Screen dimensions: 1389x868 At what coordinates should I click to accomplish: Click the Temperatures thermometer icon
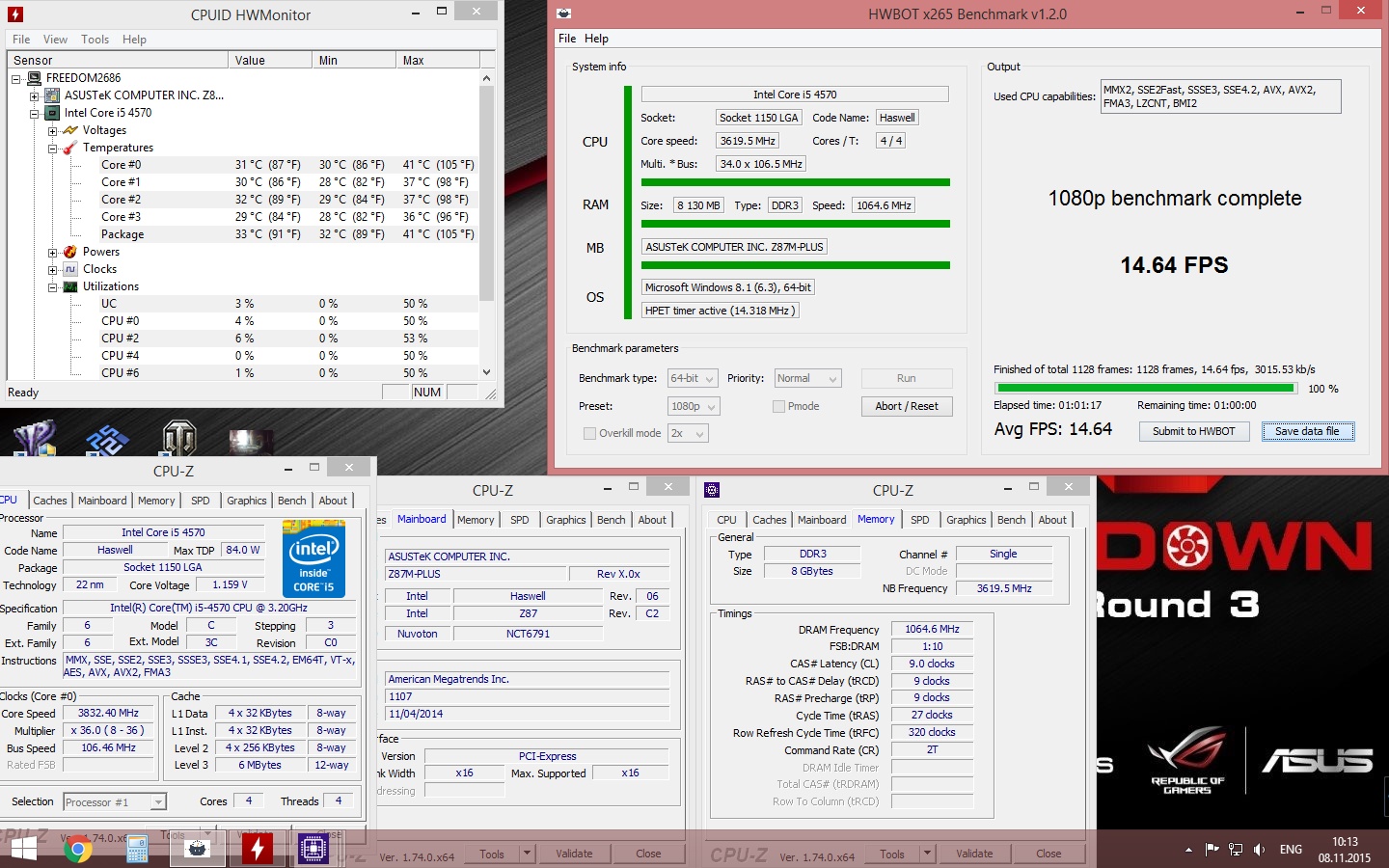[x=70, y=148]
